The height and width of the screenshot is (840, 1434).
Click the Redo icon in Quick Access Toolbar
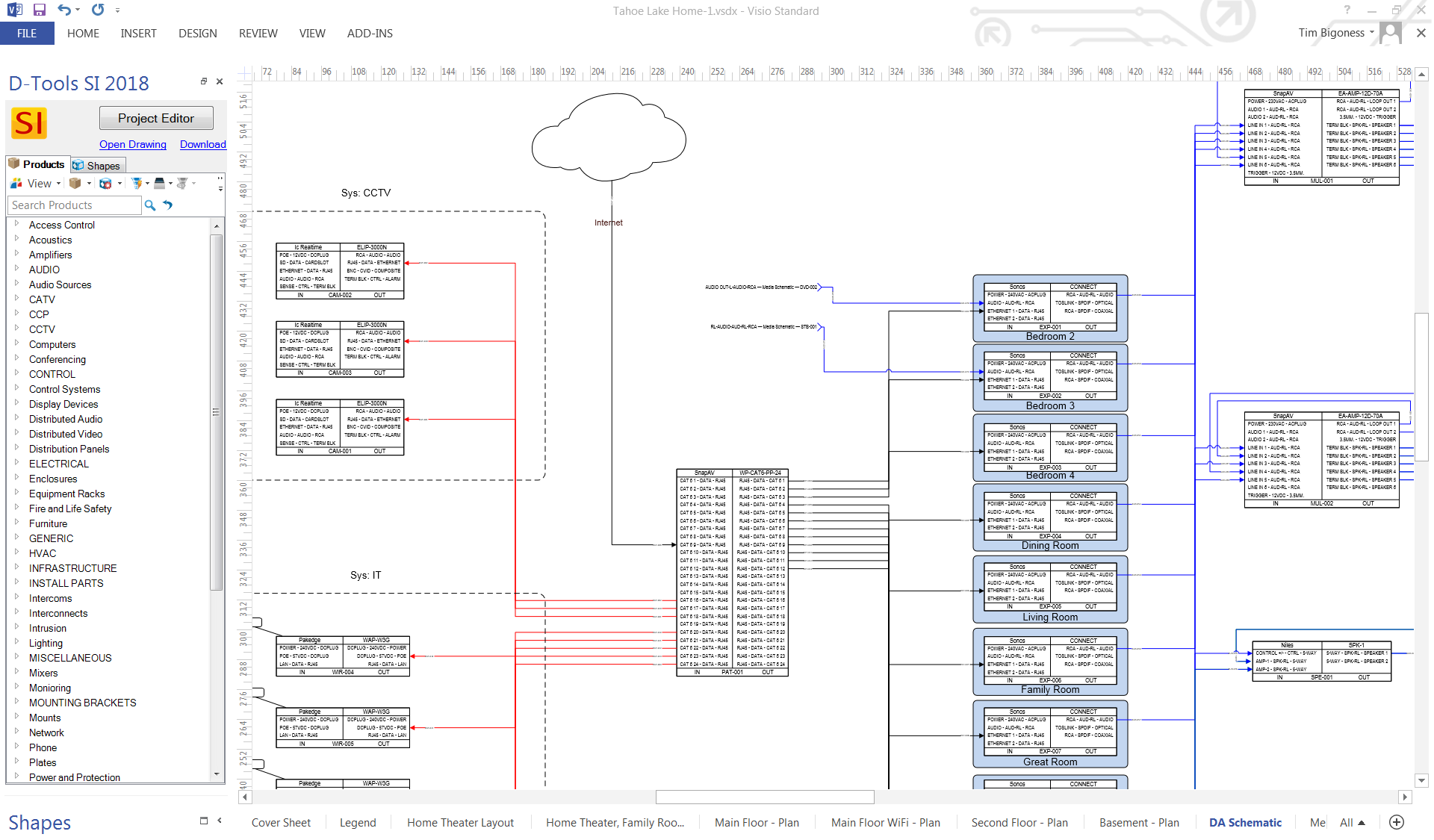(x=96, y=10)
